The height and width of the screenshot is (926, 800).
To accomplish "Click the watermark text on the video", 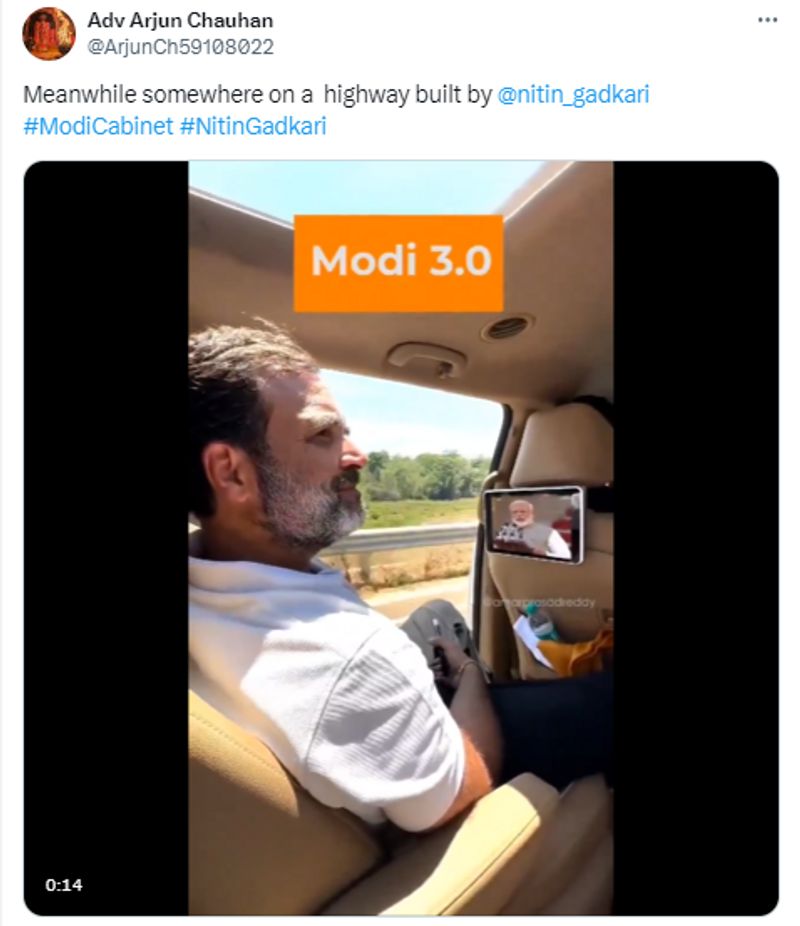I will (x=538, y=603).
